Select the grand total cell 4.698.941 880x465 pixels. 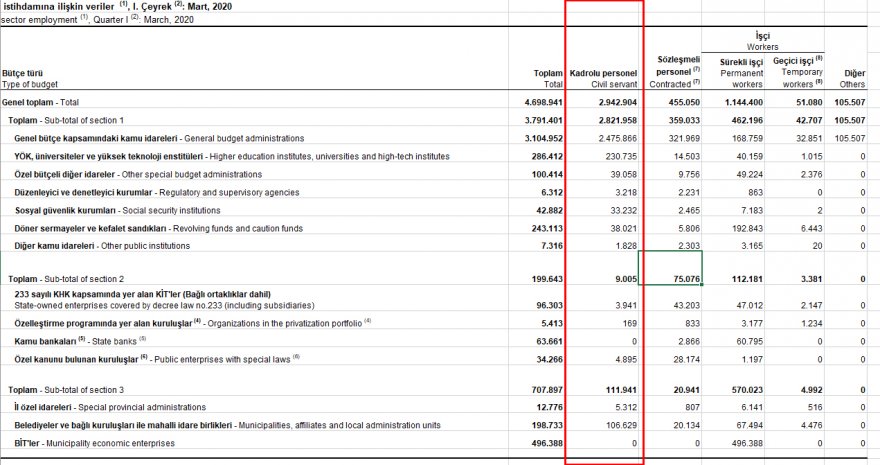point(543,103)
